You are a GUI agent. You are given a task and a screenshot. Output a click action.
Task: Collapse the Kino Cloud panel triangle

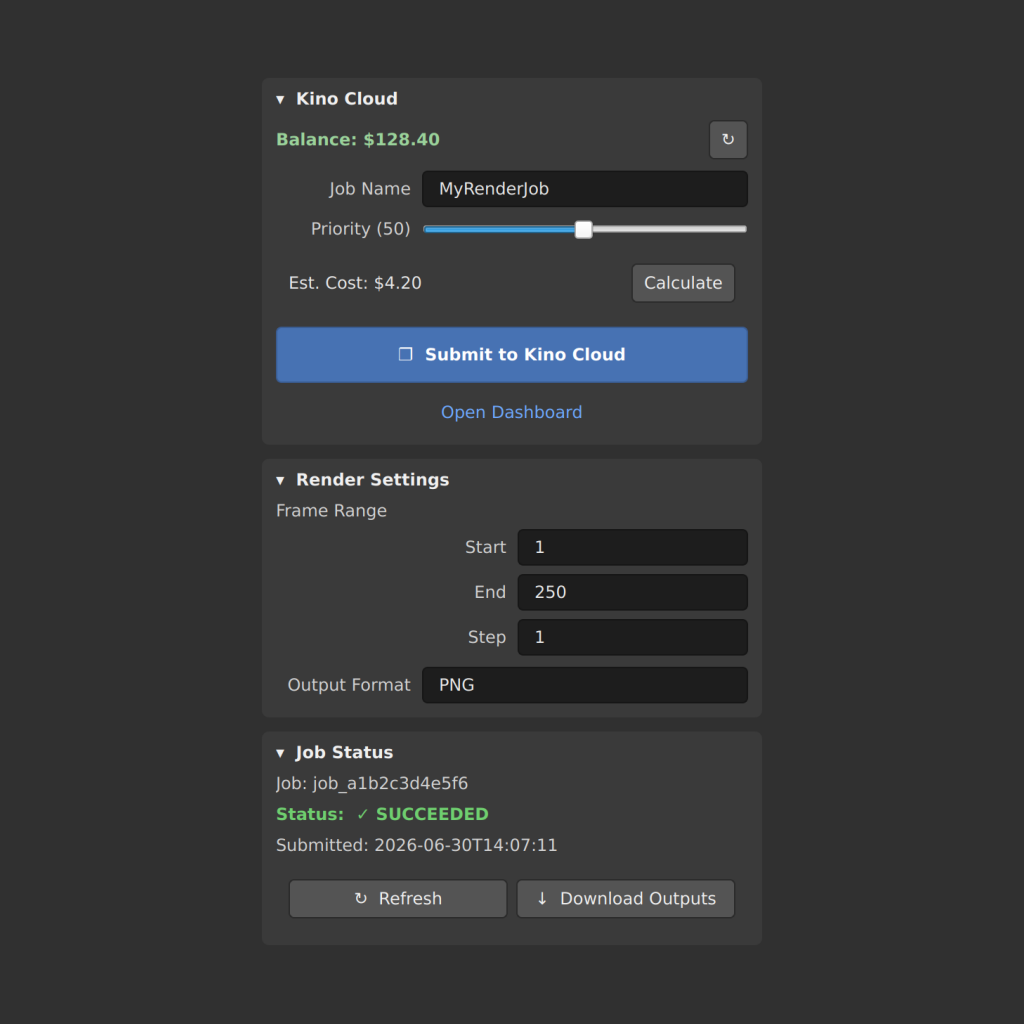(280, 99)
